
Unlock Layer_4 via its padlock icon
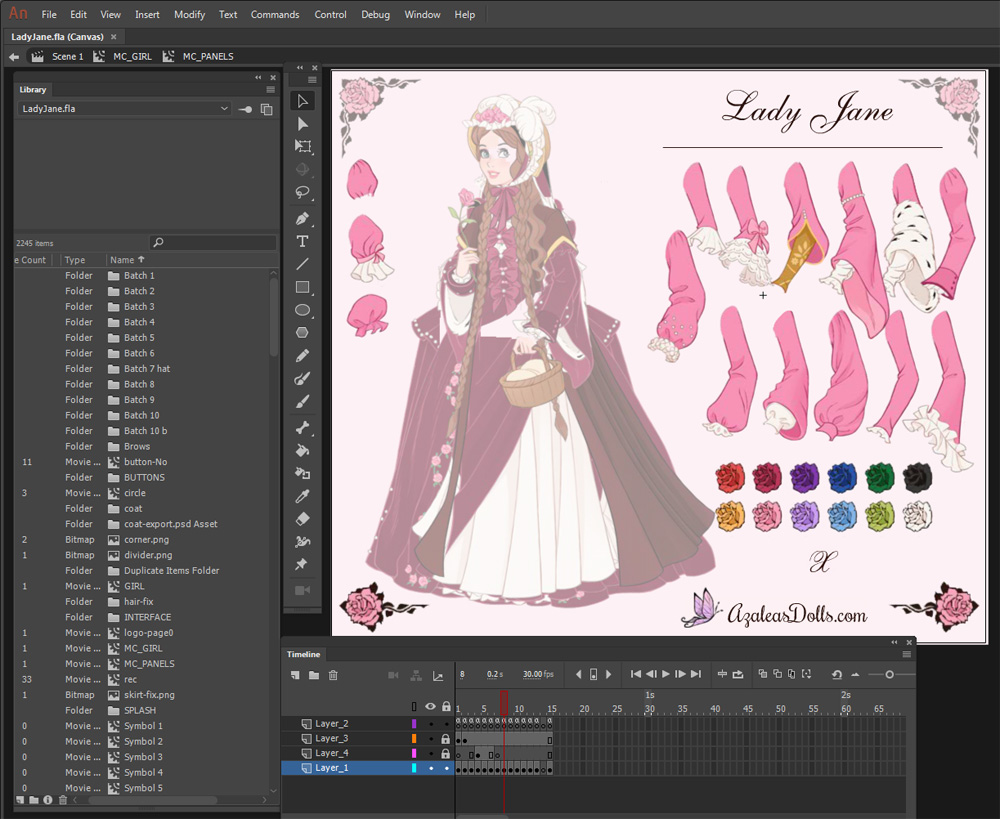(446, 753)
